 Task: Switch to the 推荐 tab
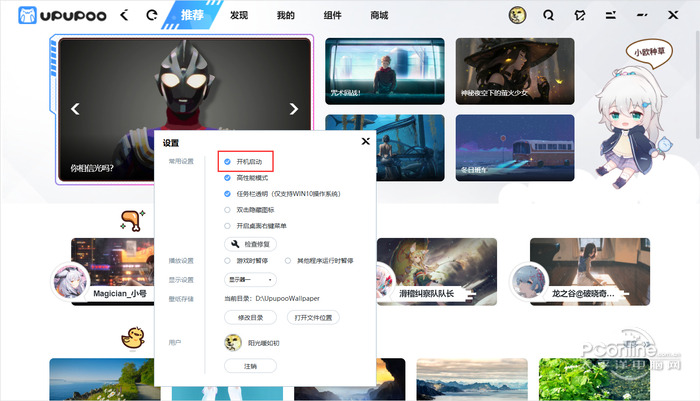point(192,15)
